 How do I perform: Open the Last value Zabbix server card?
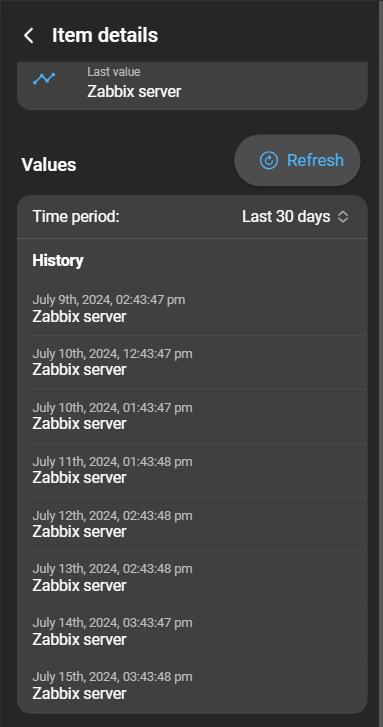(x=192, y=86)
